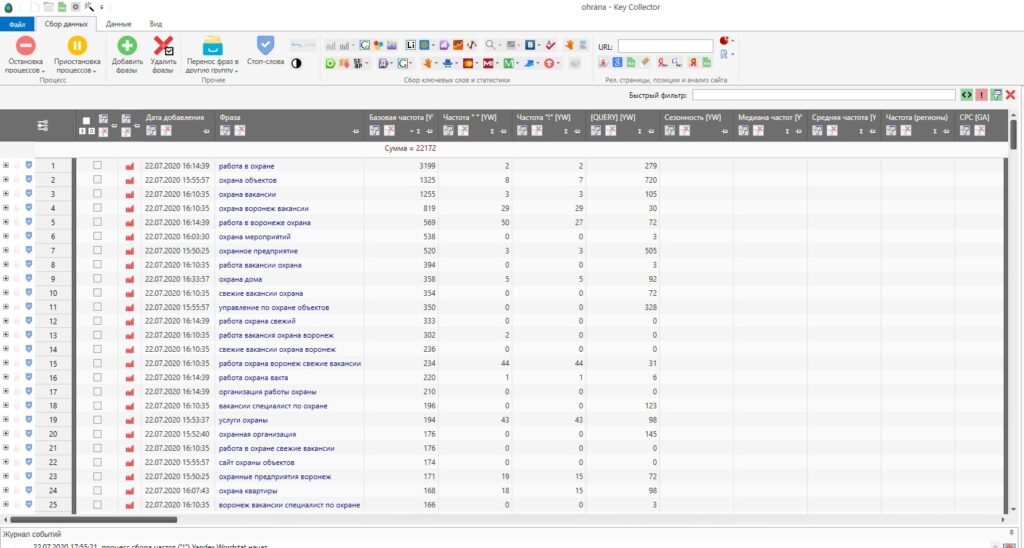Click the Удалить фразы red cross icon
Viewport: 1024px width, 548px height.
point(163,46)
